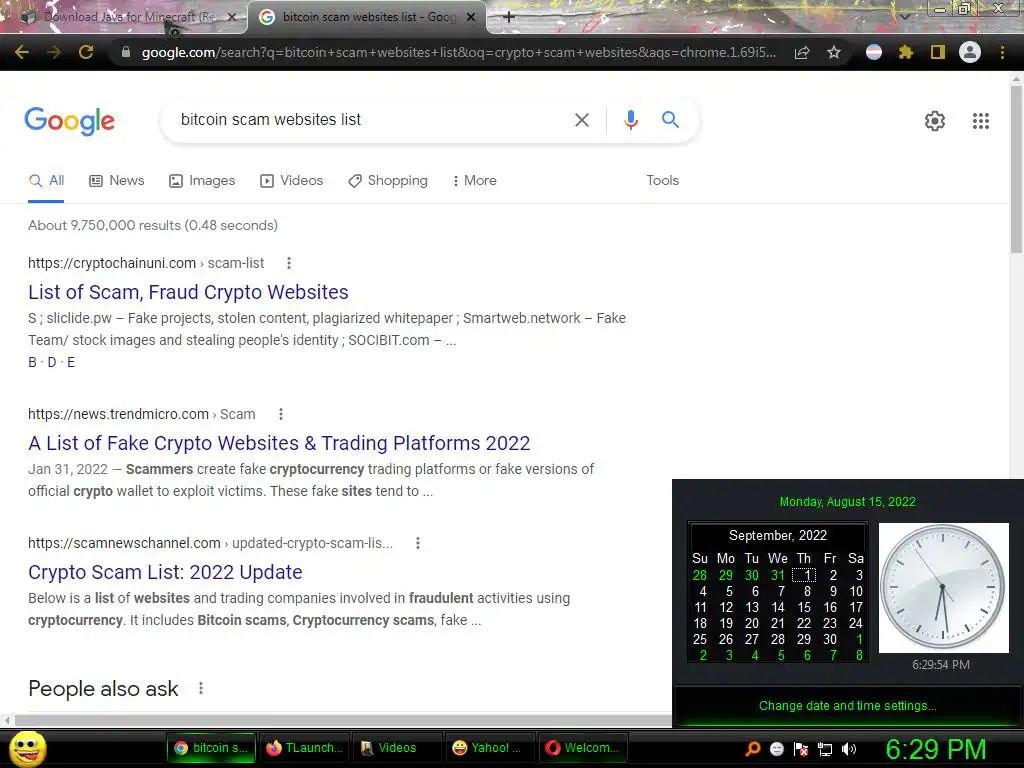Viewport: 1024px width, 768px height.
Task: Toggle the Chrome side panel icon
Action: [x=938, y=52]
